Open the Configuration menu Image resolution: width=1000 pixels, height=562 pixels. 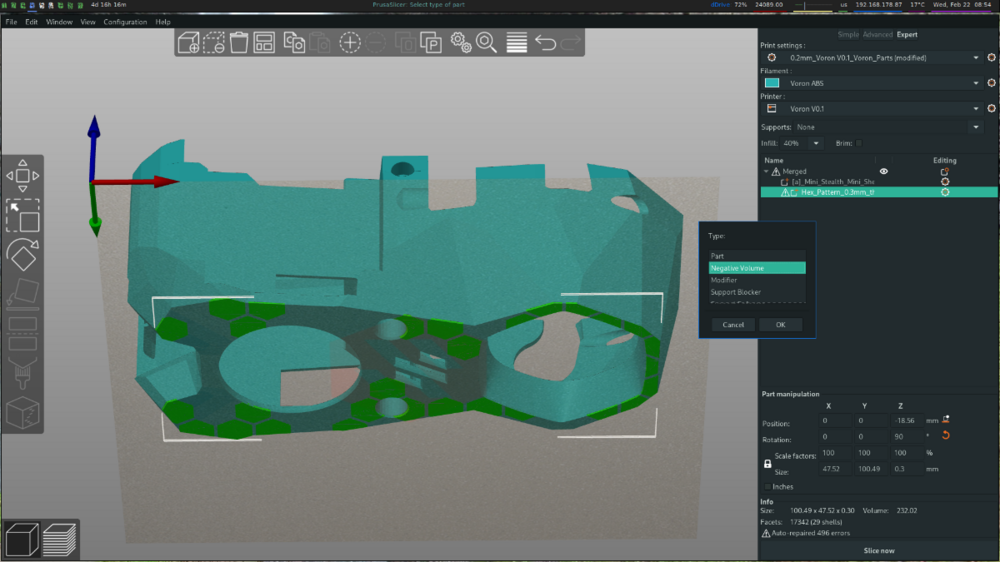click(125, 22)
